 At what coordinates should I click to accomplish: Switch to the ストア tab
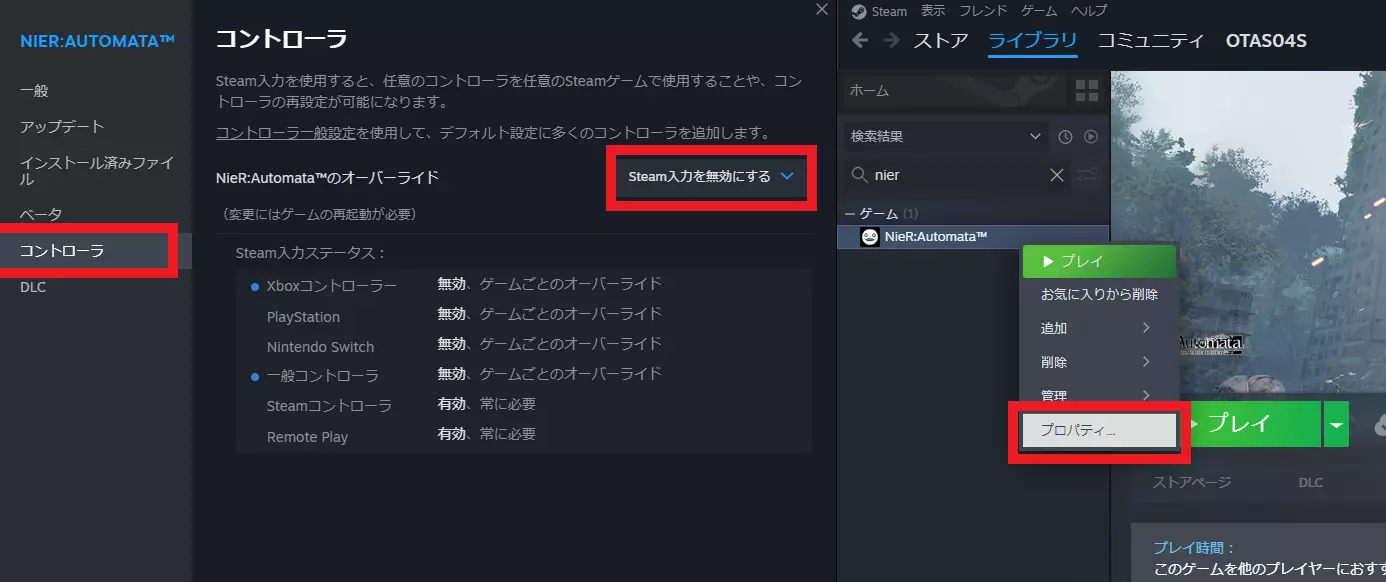(x=941, y=41)
